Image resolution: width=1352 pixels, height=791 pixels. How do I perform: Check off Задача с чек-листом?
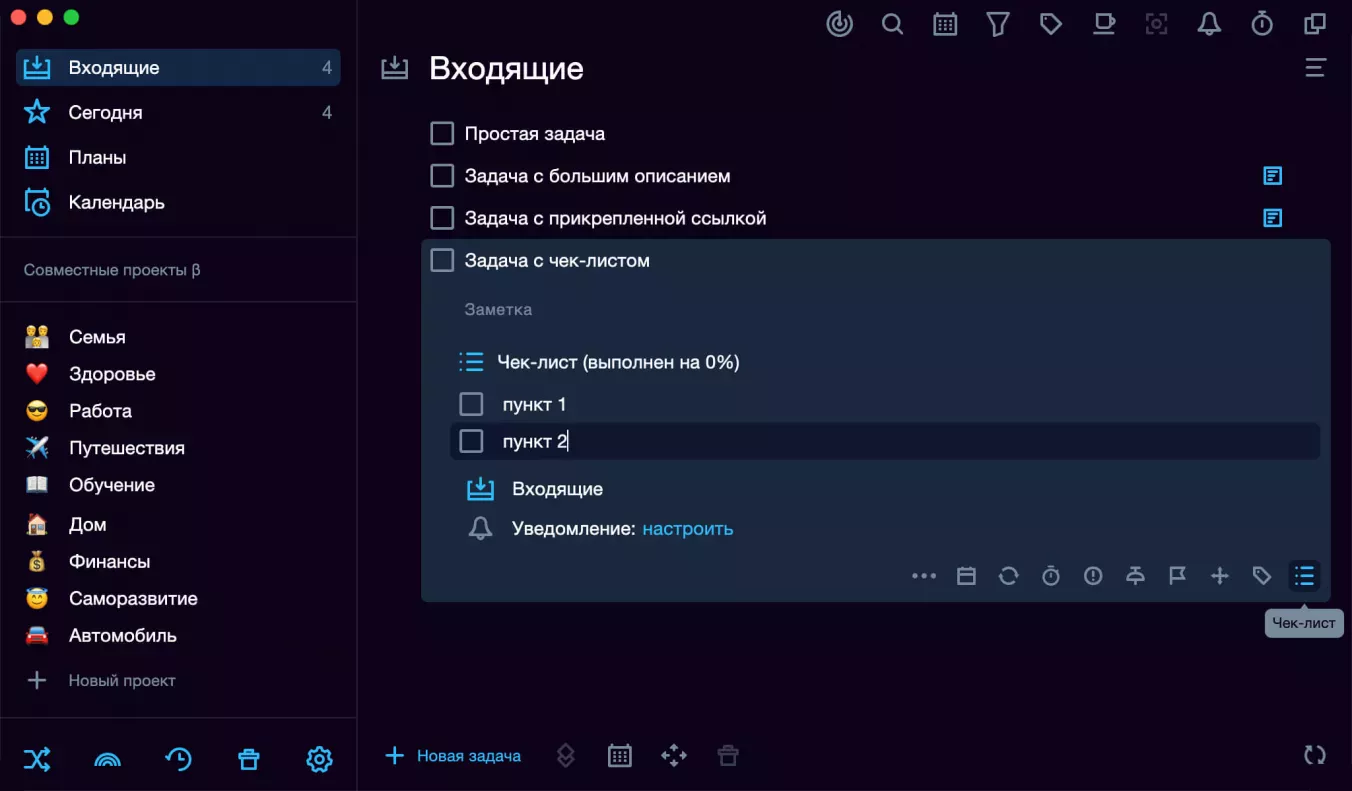(442, 260)
